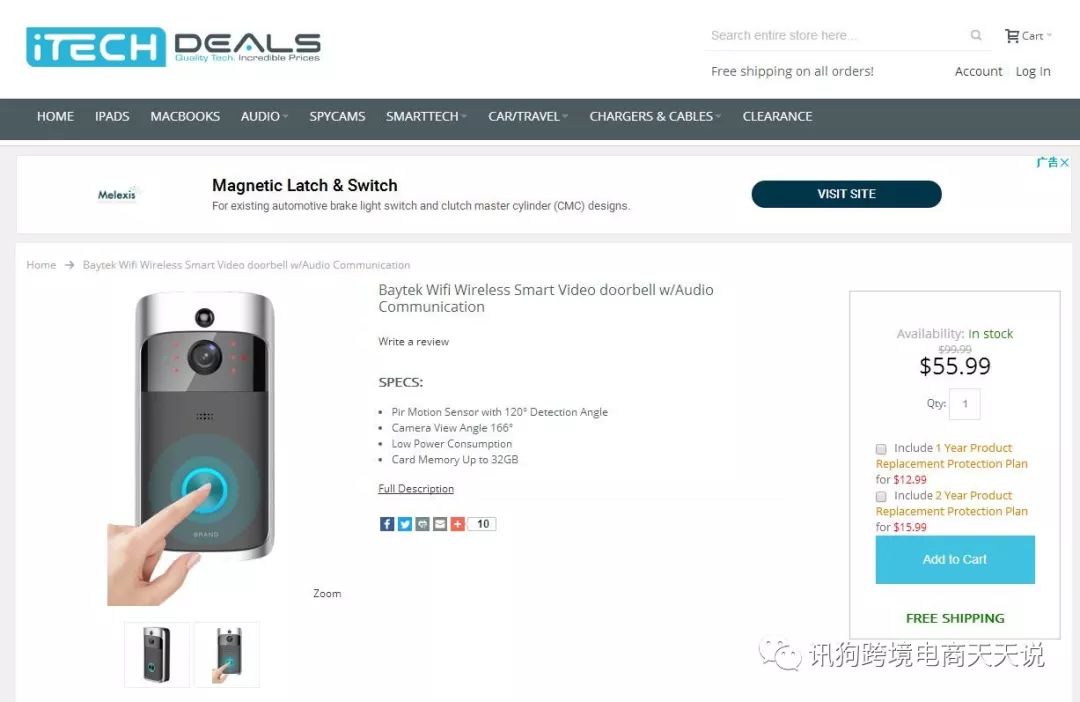
Task: Expand the CHARGERS & CABLES dropdown
Action: 655,116
